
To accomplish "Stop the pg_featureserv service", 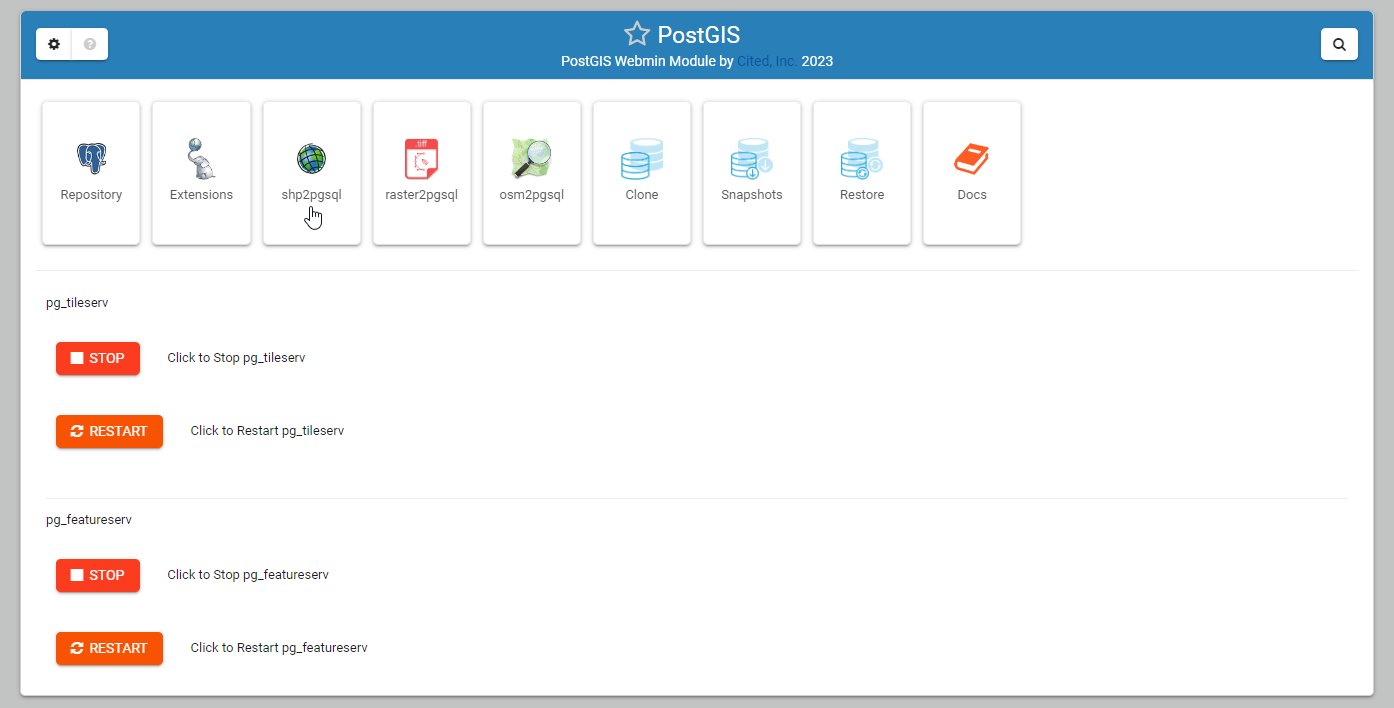I will point(97,575).
